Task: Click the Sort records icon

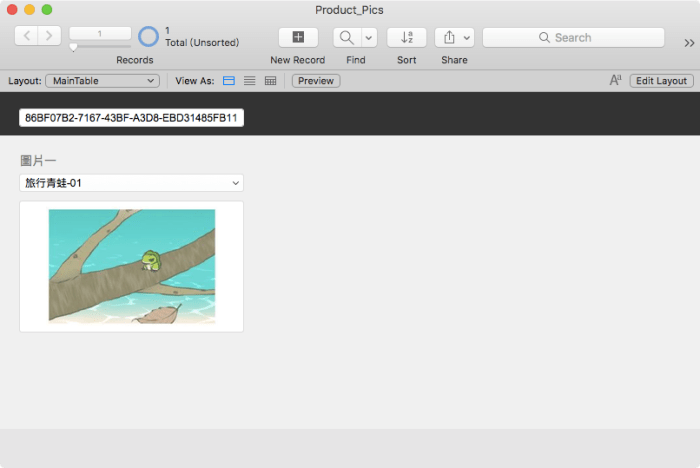Action: click(x=407, y=37)
